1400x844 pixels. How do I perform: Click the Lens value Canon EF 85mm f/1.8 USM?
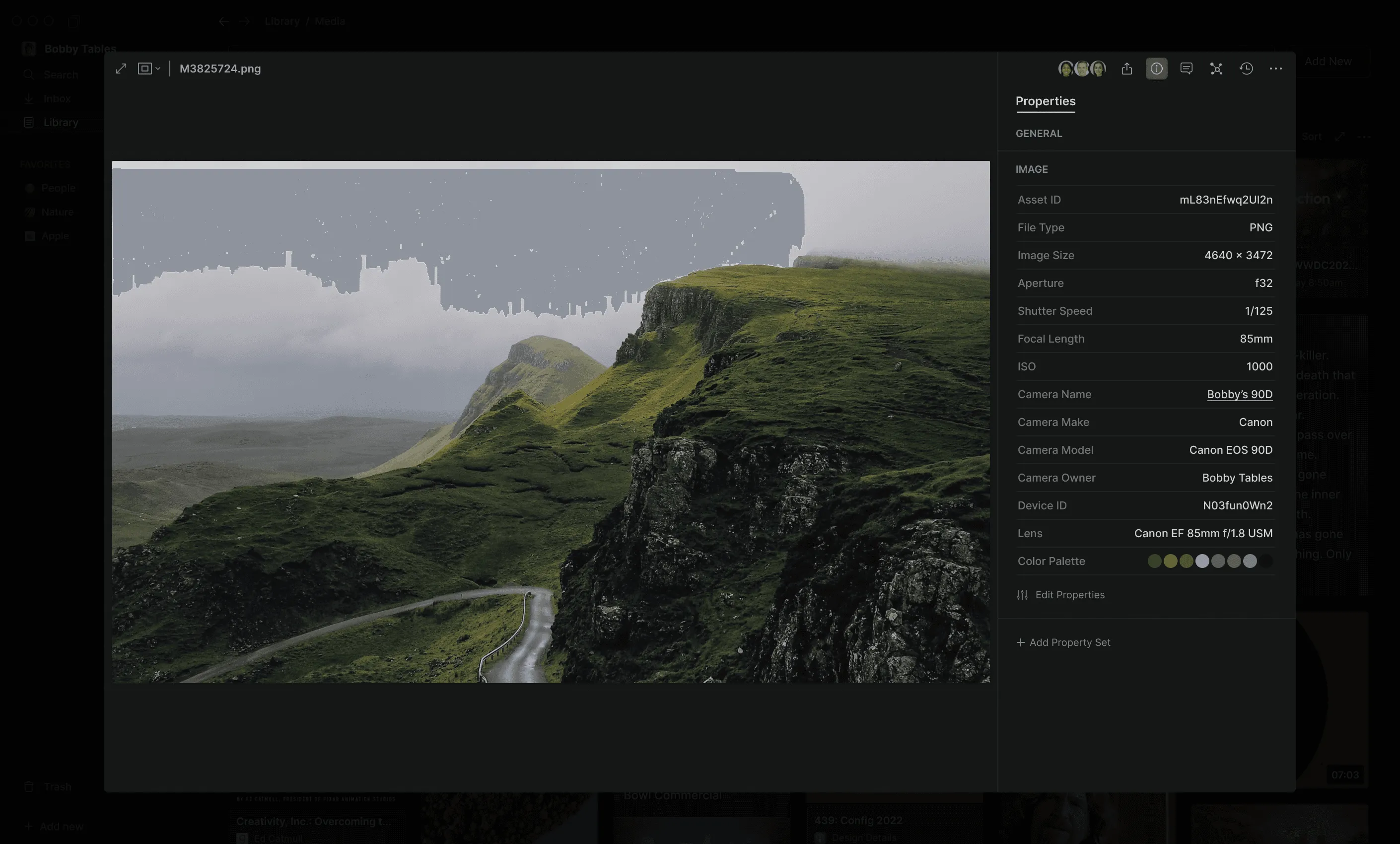click(1203, 533)
